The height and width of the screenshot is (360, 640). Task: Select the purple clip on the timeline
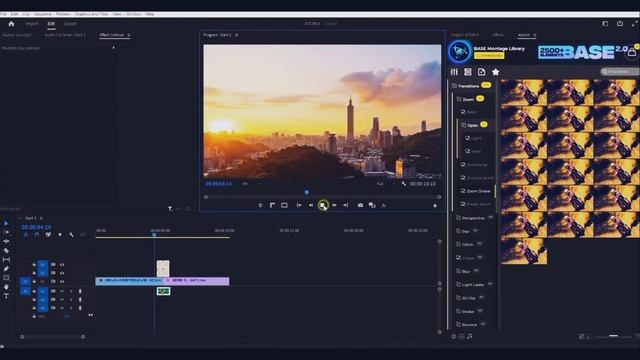pyautogui.click(x=196, y=281)
